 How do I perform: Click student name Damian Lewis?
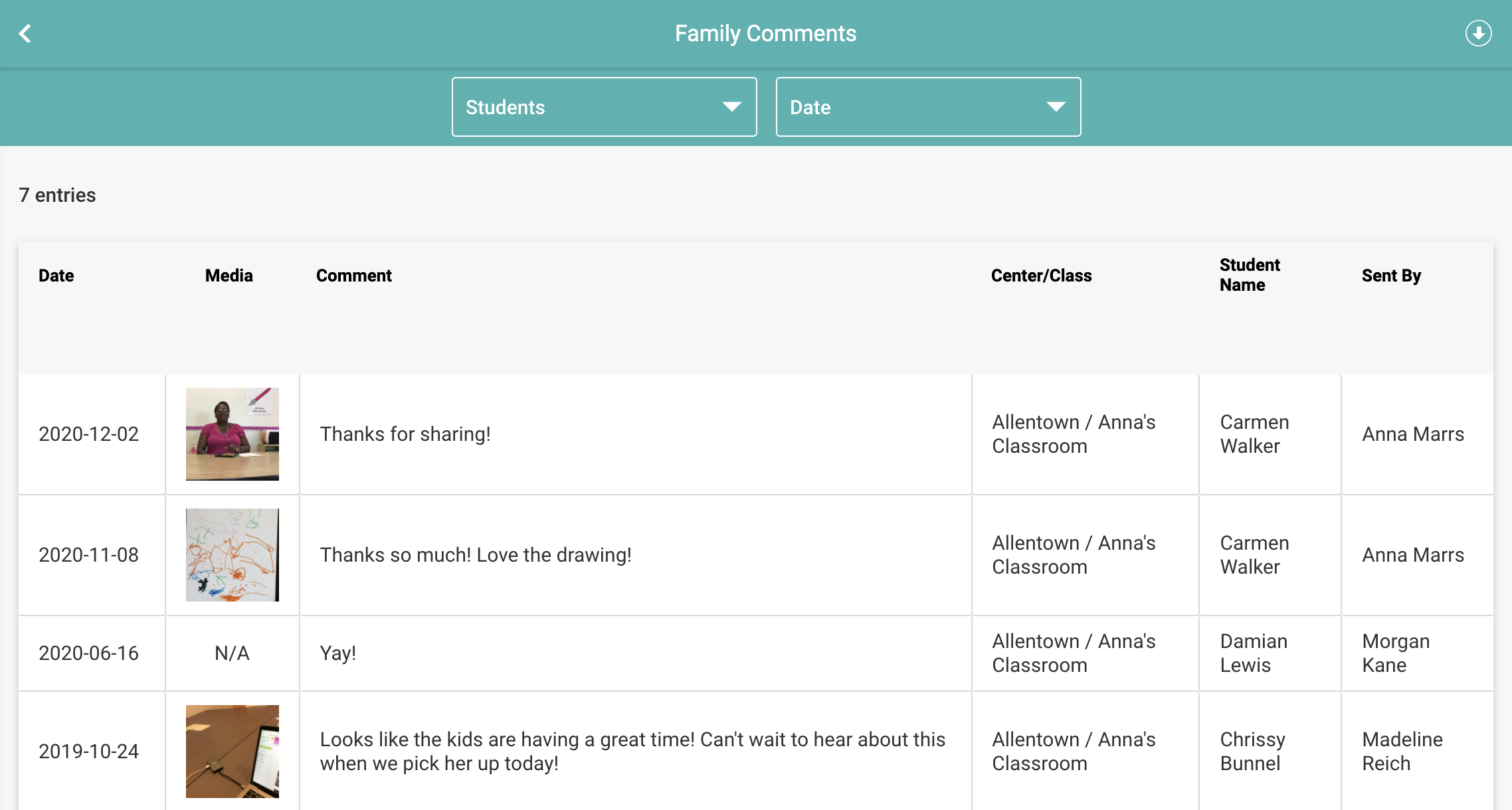point(1254,653)
